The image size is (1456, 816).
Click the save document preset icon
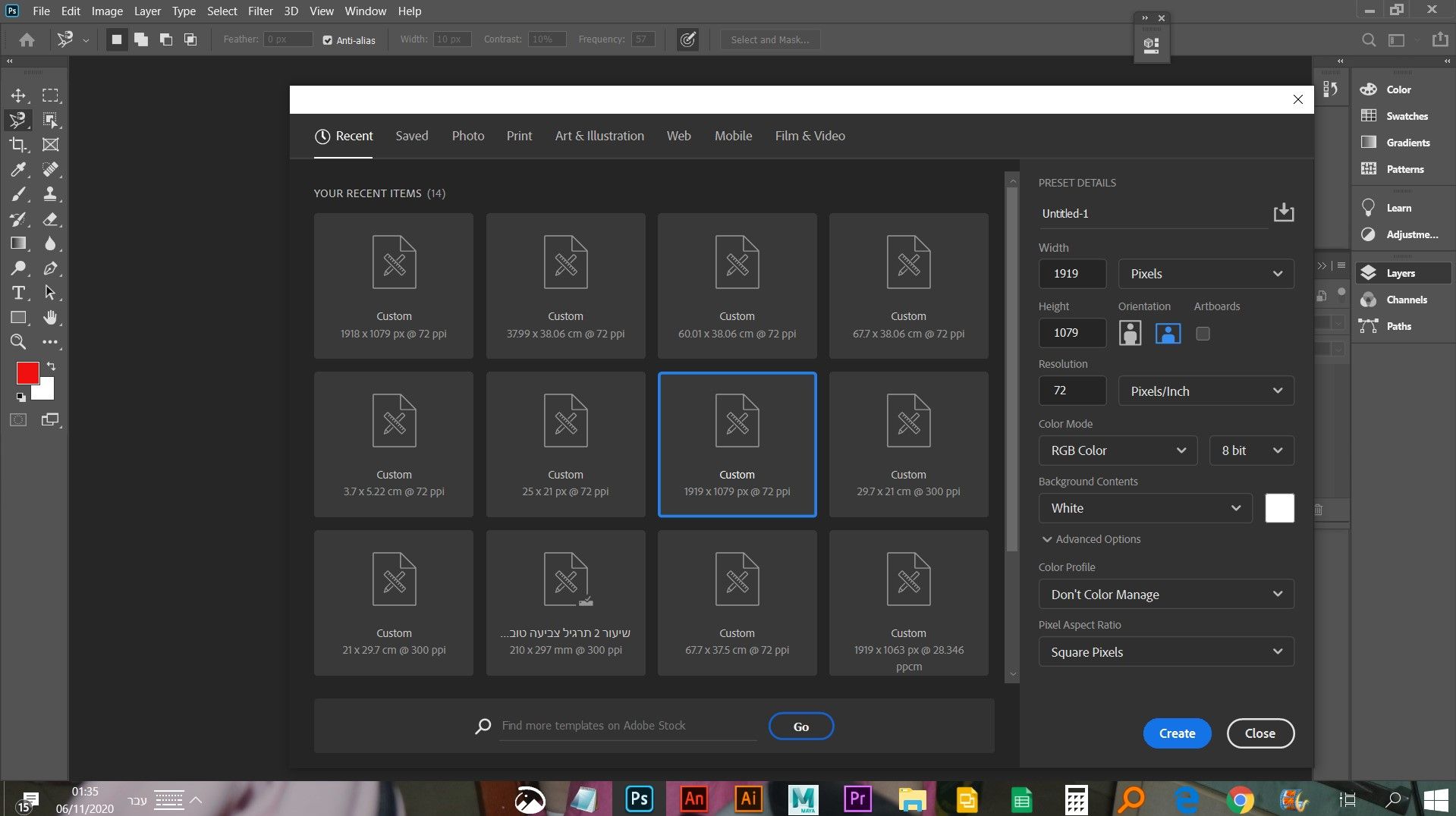point(1283,213)
